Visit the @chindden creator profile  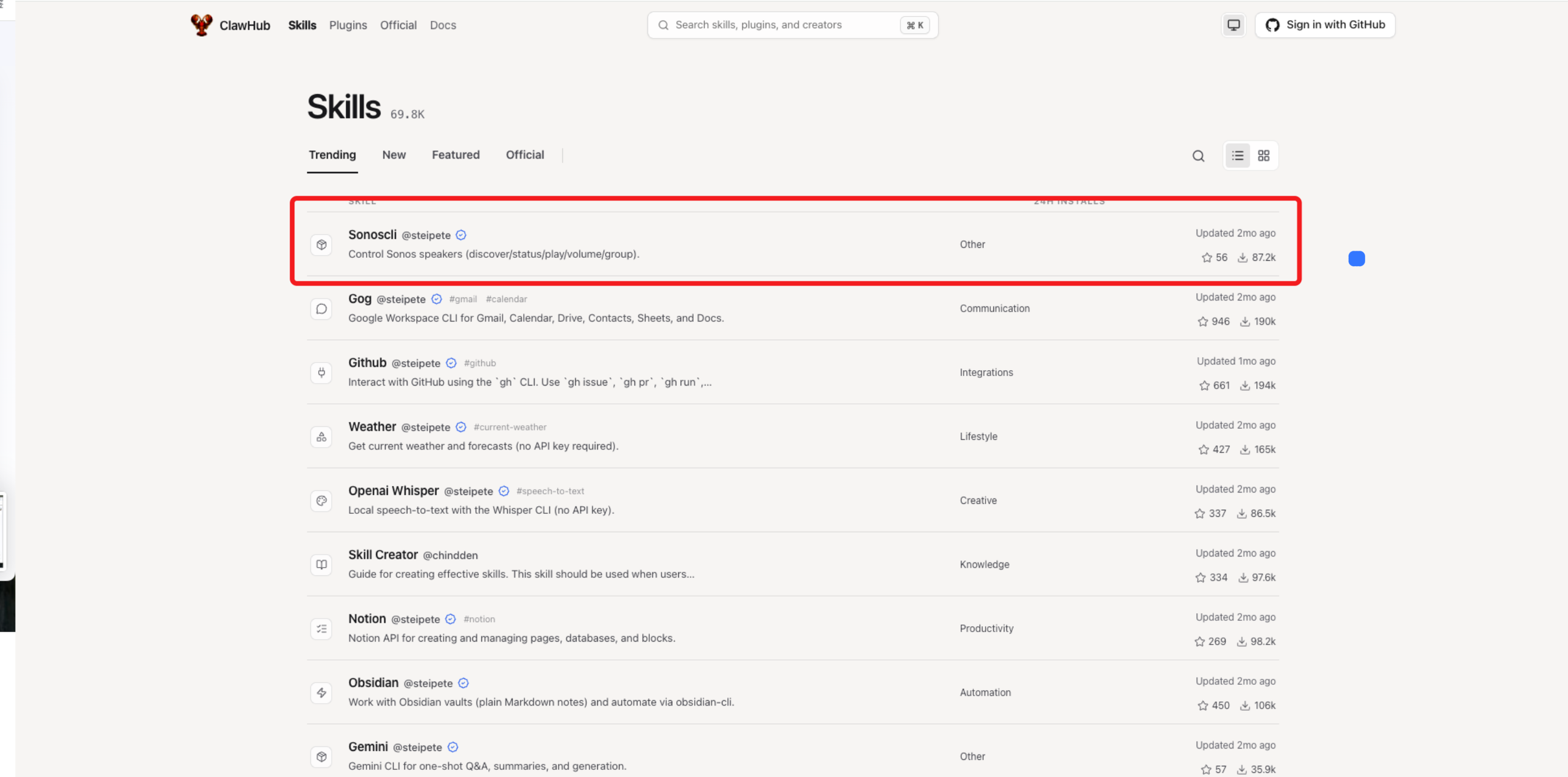coord(451,555)
